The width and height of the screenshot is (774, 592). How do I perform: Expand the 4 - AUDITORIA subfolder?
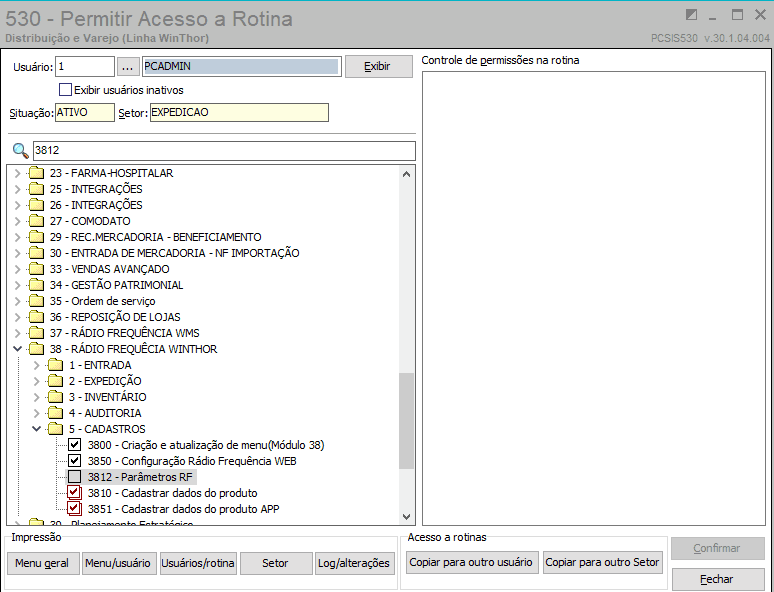(x=37, y=413)
